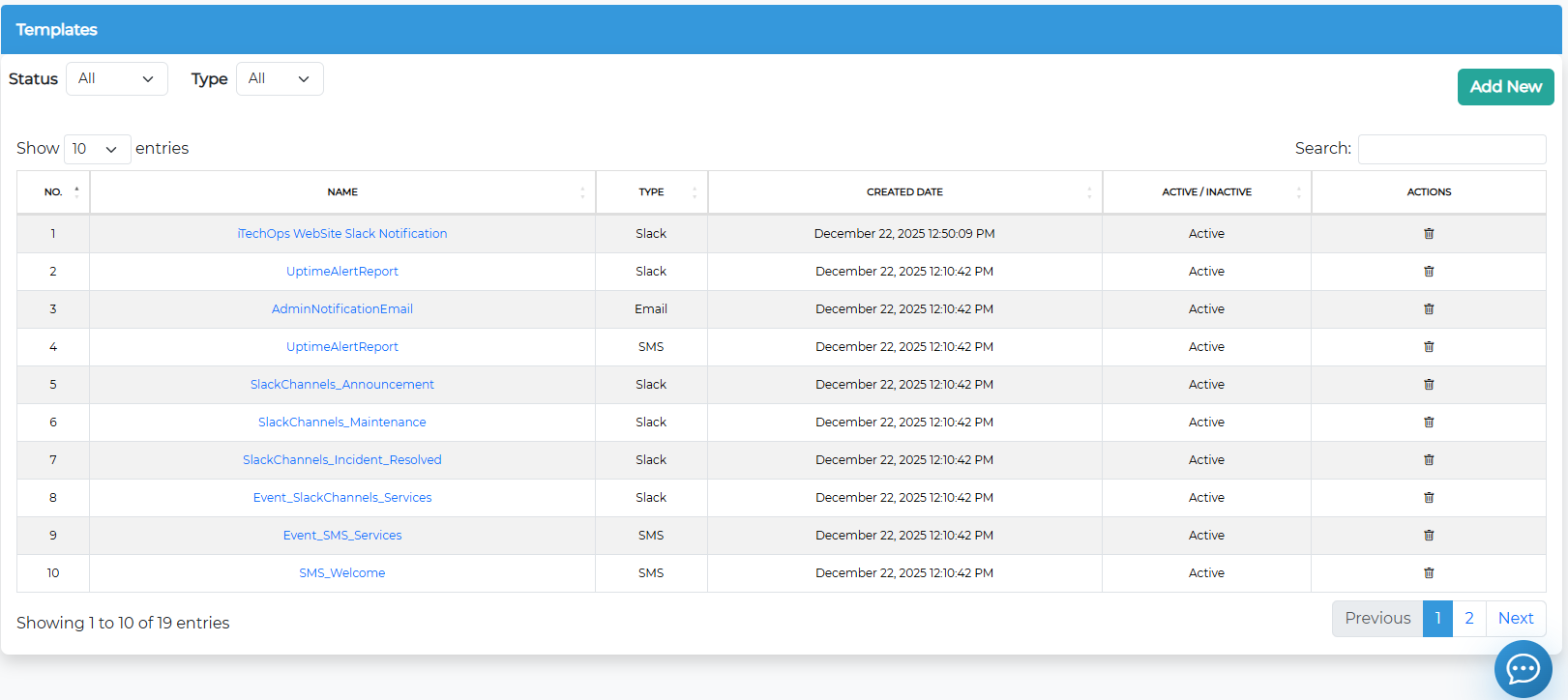Click the ACTIONS column header
The image size is (1568, 700).
point(1429,192)
